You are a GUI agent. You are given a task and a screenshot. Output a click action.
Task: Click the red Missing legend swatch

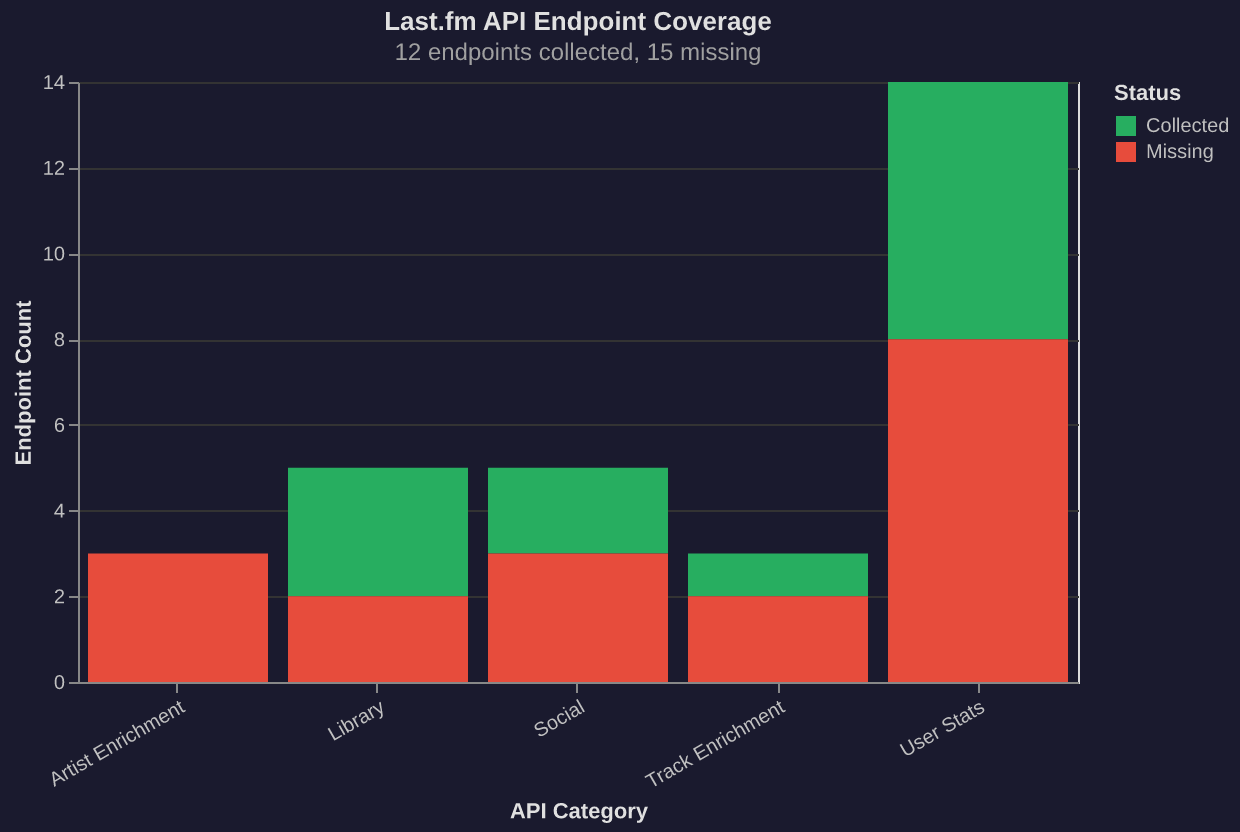click(1125, 151)
